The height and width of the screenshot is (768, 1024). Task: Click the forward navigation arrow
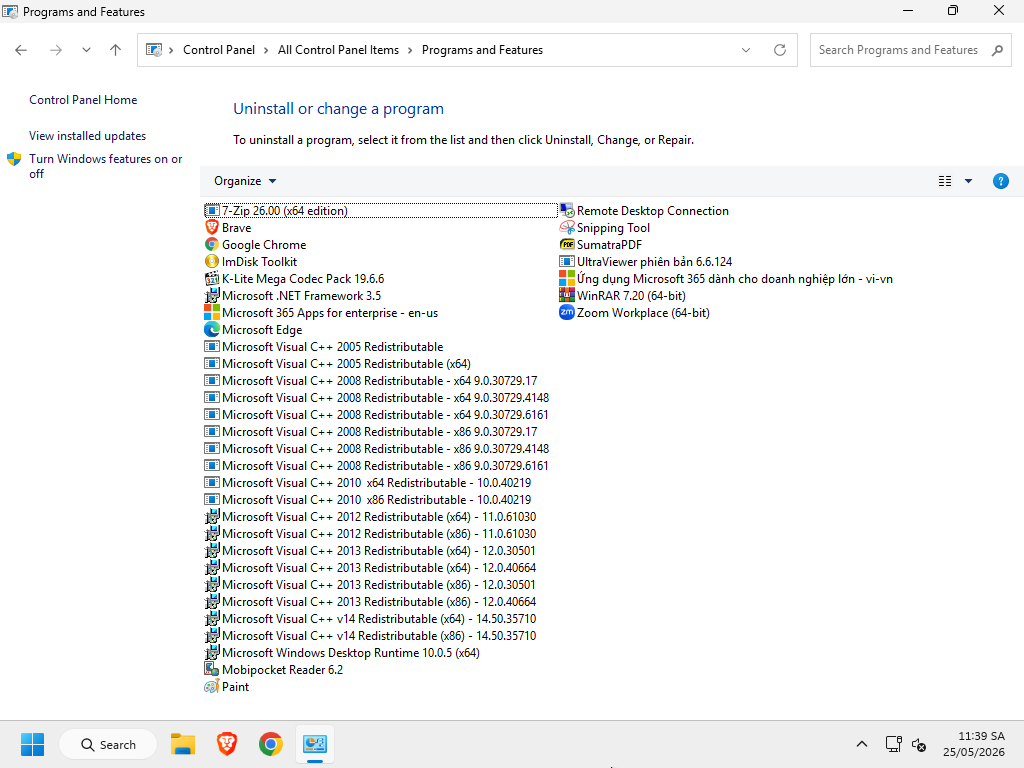point(56,50)
